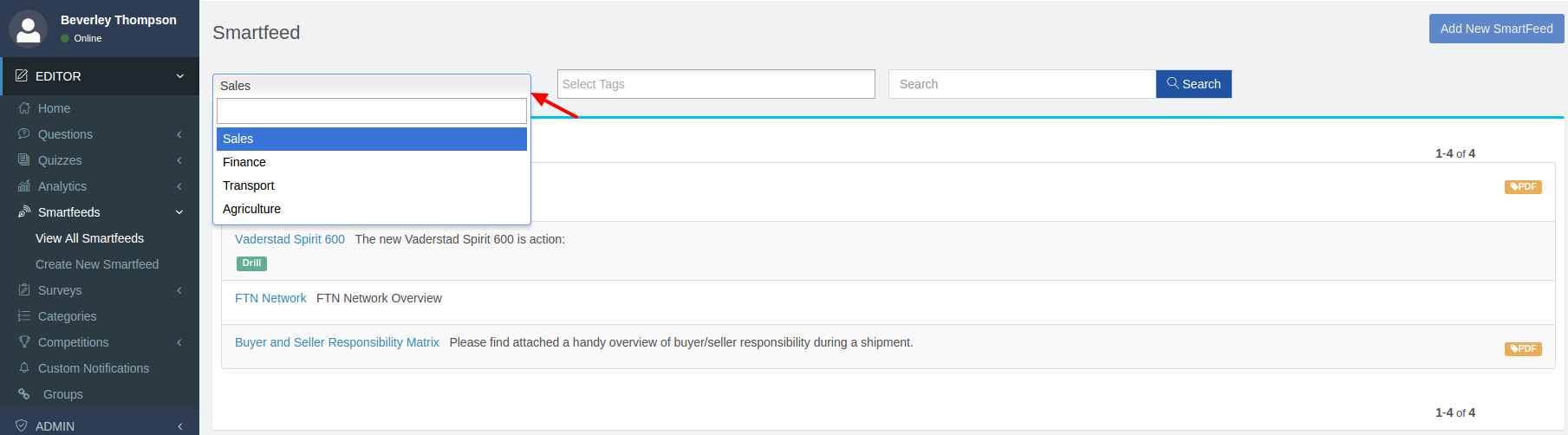The width and height of the screenshot is (1568, 435).
Task: Click the Categories list icon
Action: (x=24, y=316)
